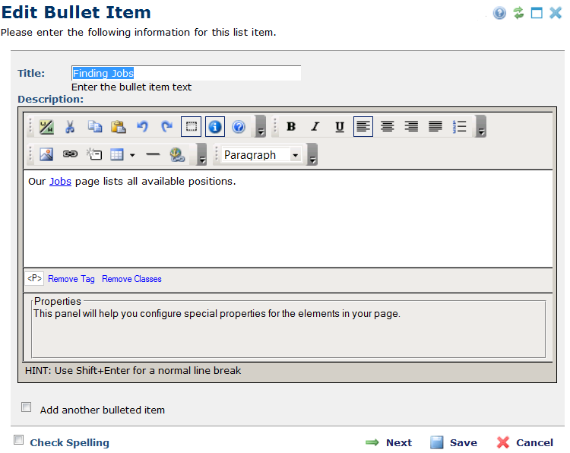This screenshot has width=570, height=453.
Task: Click inside the Title text field
Action: click(186, 73)
